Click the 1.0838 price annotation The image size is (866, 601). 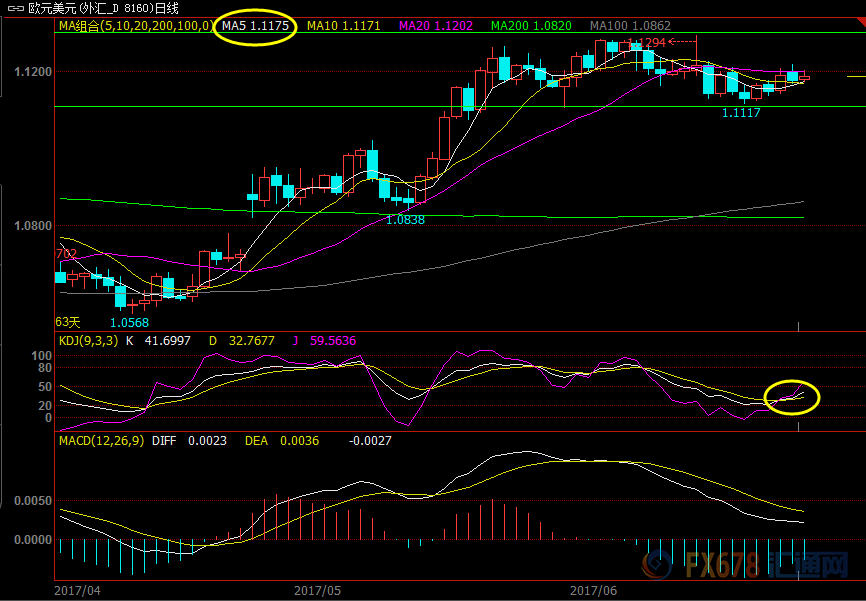coord(405,219)
